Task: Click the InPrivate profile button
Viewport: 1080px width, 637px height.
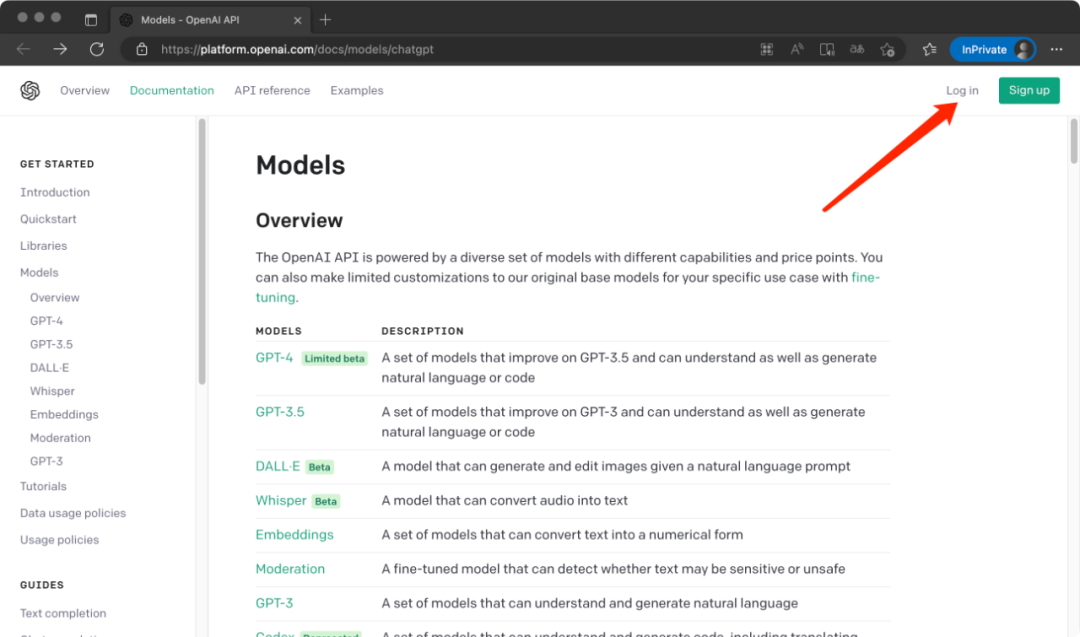Action: [x=992, y=49]
